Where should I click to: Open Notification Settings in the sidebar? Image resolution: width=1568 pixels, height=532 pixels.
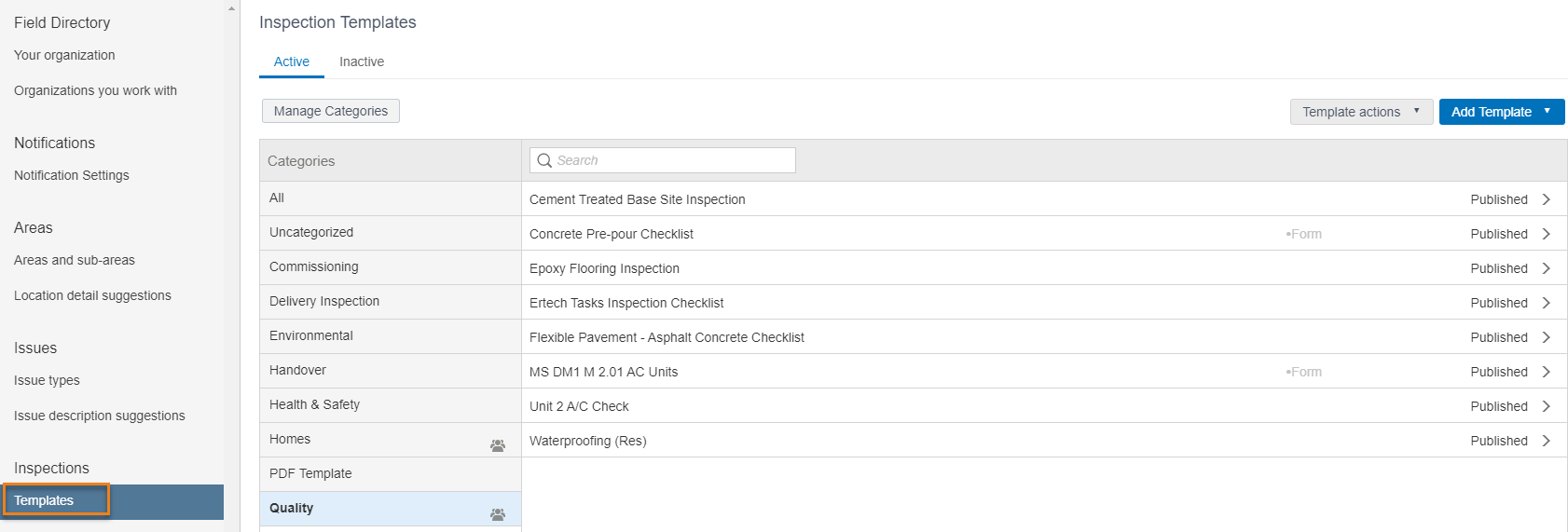coord(72,175)
